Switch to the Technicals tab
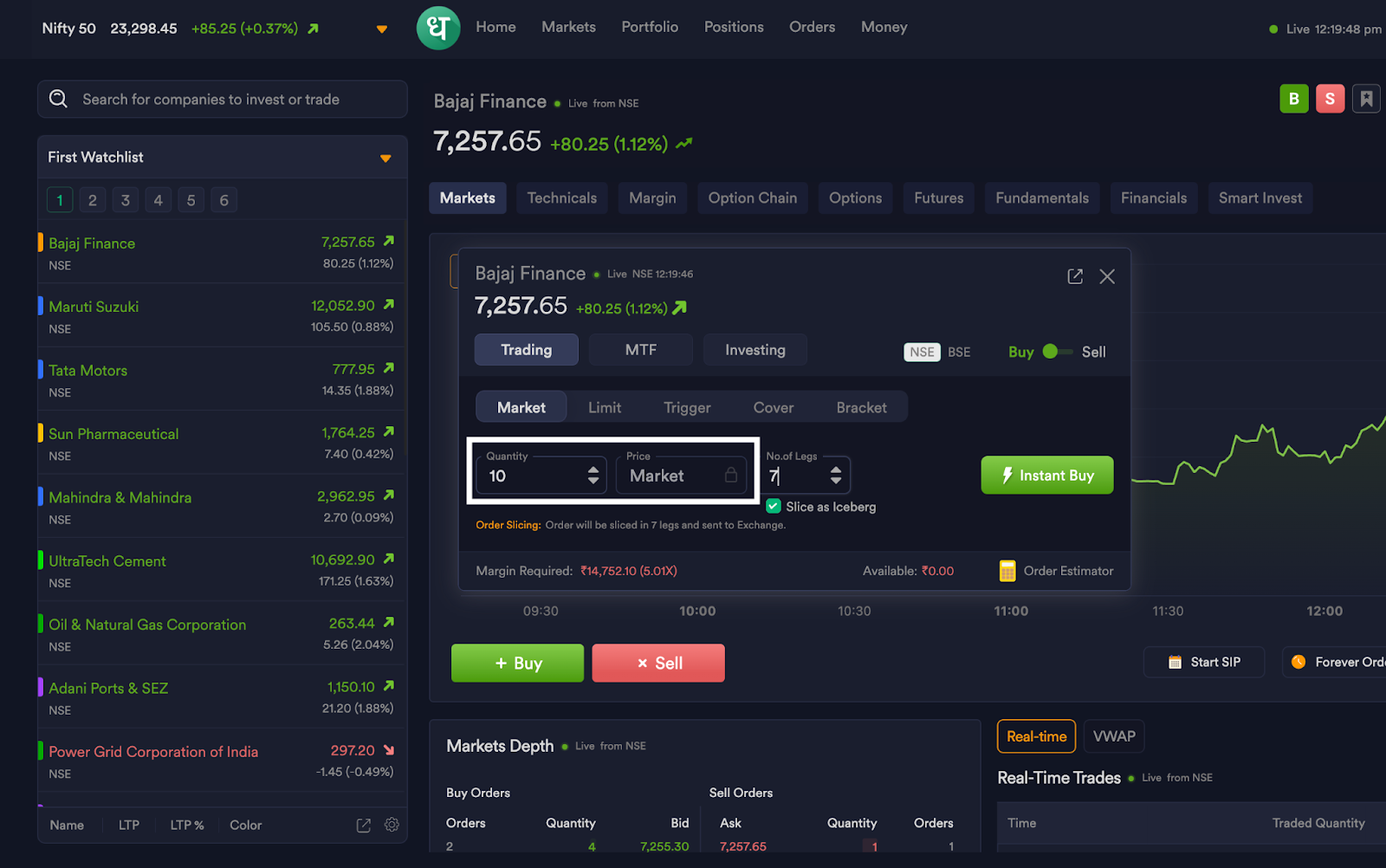 (562, 198)
